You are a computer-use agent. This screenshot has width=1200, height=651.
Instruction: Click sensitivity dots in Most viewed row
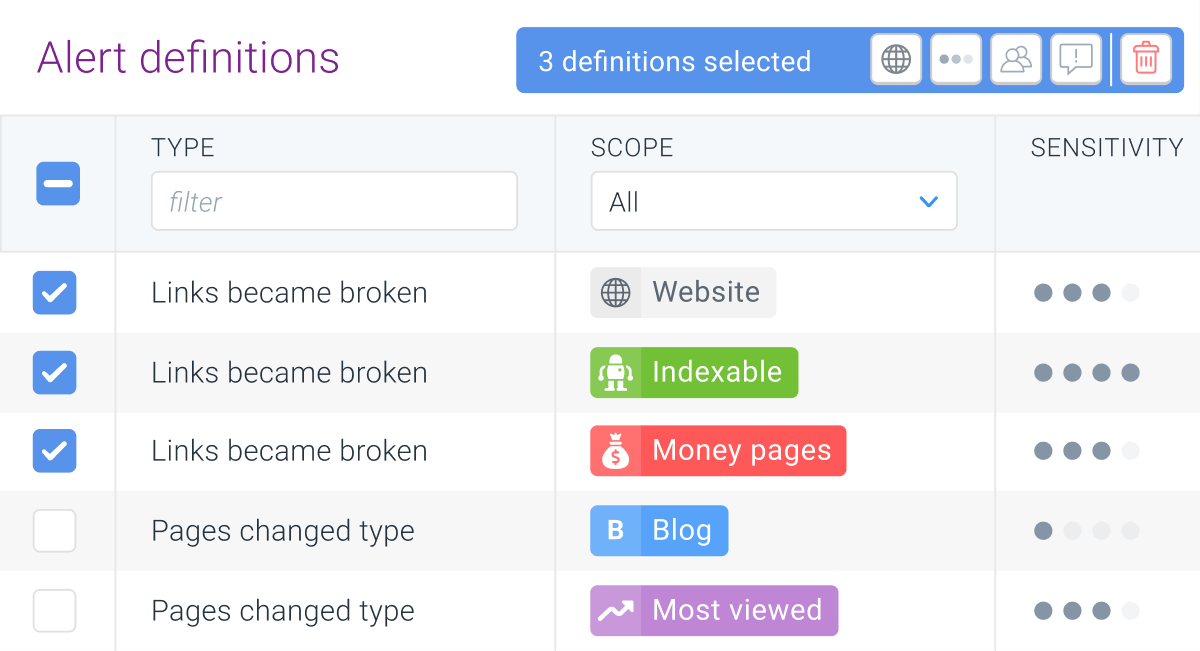1087,611
